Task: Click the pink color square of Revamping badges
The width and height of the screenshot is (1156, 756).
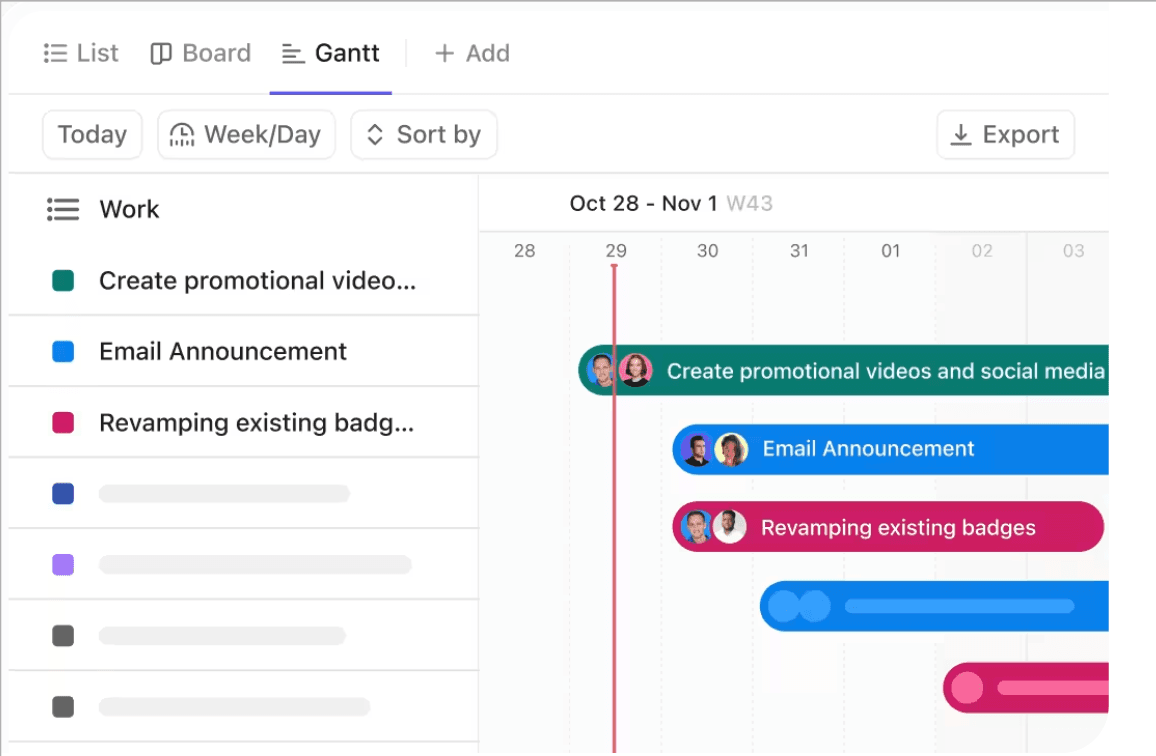Action: [63, 423]
